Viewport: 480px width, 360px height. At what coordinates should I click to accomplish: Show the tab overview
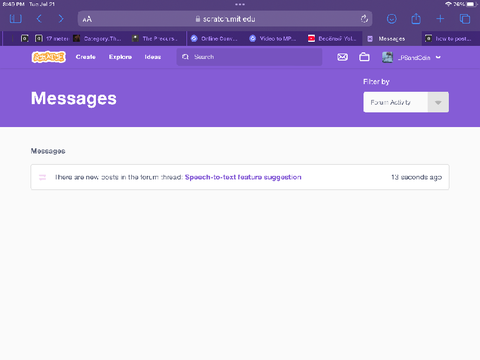pos(465,19)
